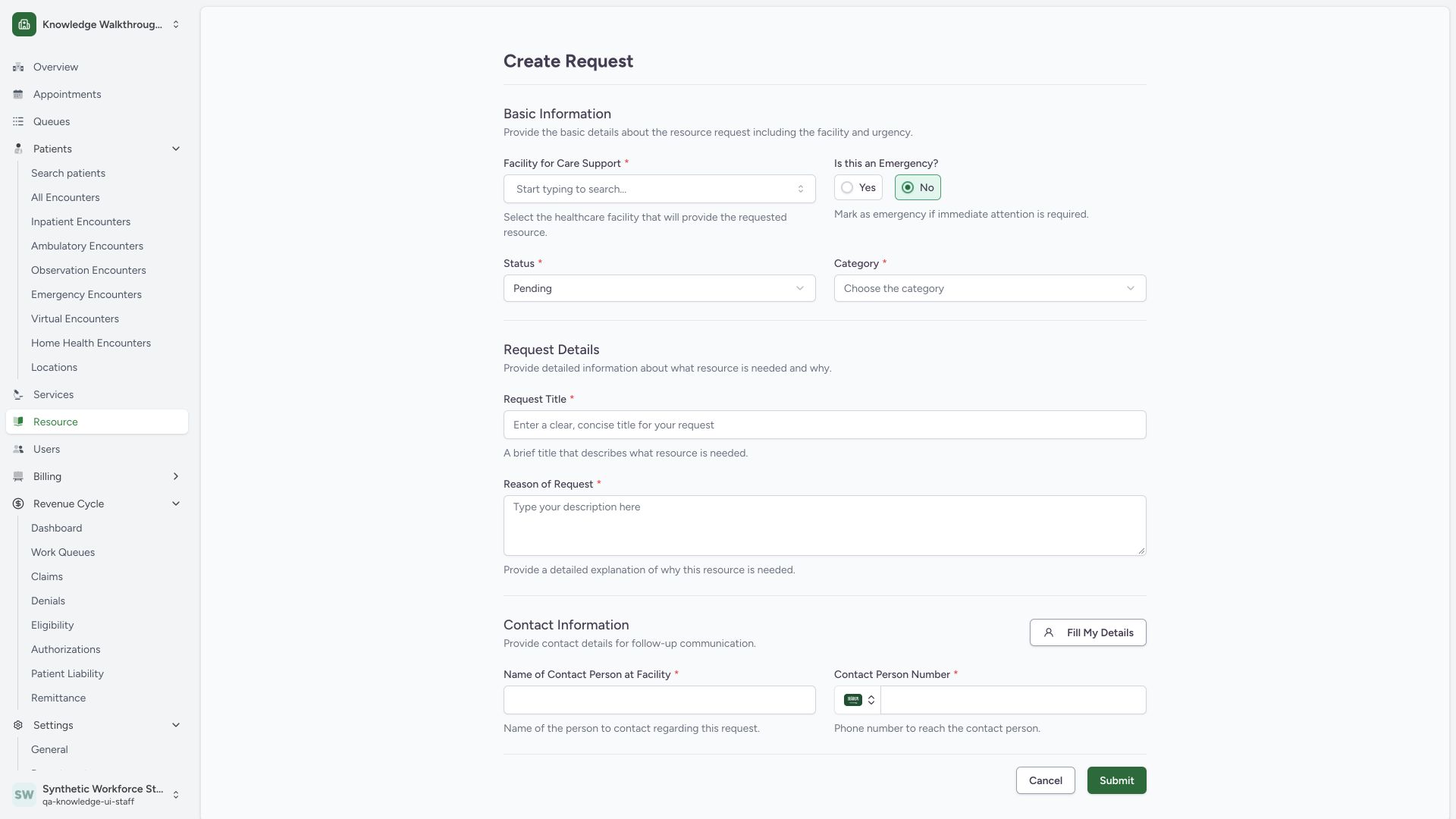Click the Queues list icon
Screen dimensions: 1456x819
(x=18, y=121)
